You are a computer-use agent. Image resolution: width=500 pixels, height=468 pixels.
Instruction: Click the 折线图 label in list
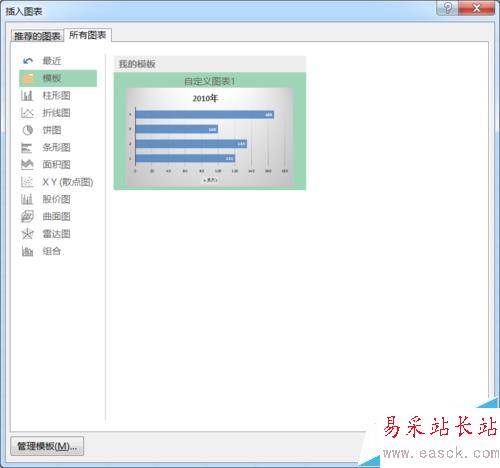(56, 113)
